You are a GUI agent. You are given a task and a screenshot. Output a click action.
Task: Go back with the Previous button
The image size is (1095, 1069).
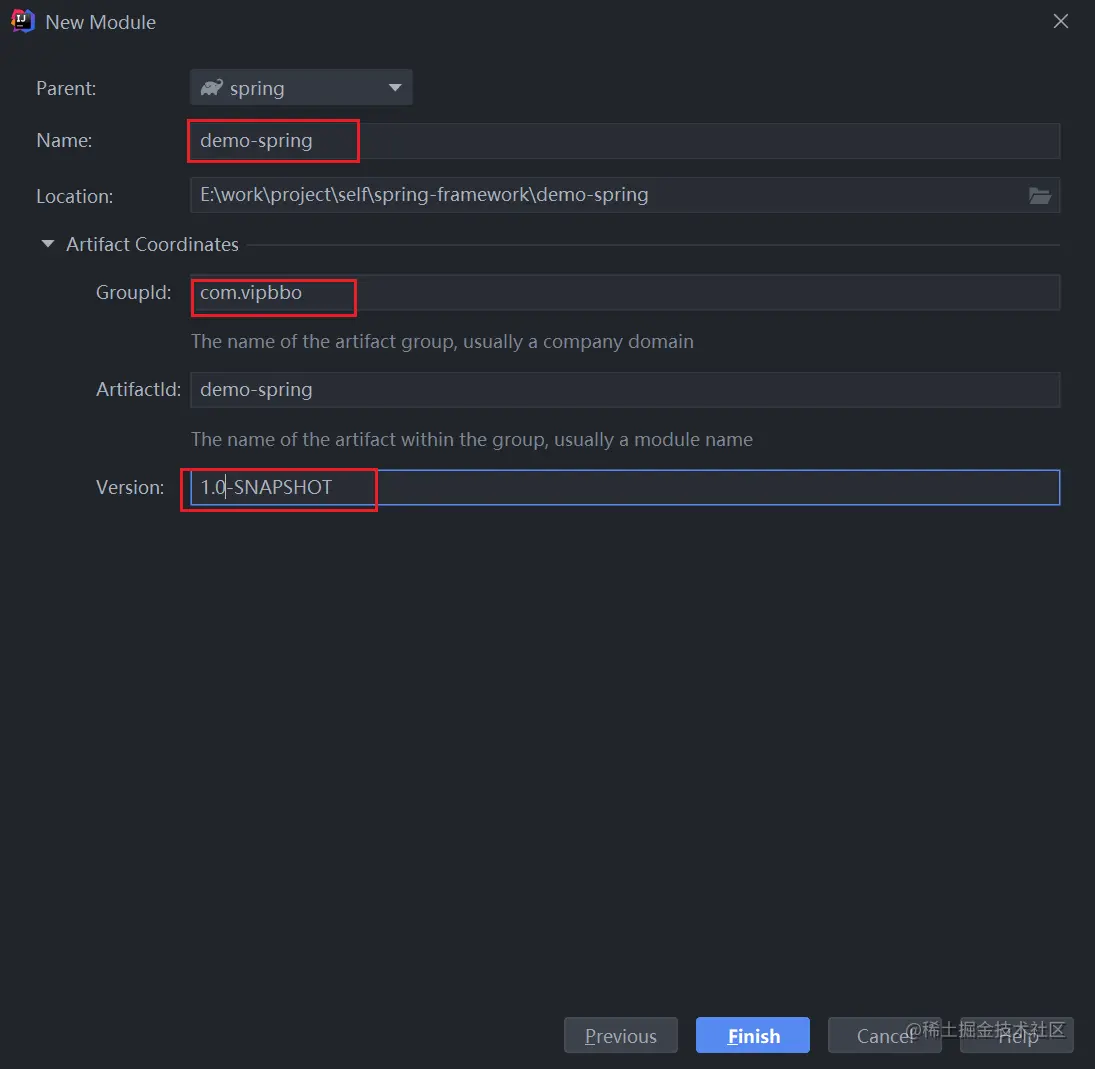[620, 1035]
